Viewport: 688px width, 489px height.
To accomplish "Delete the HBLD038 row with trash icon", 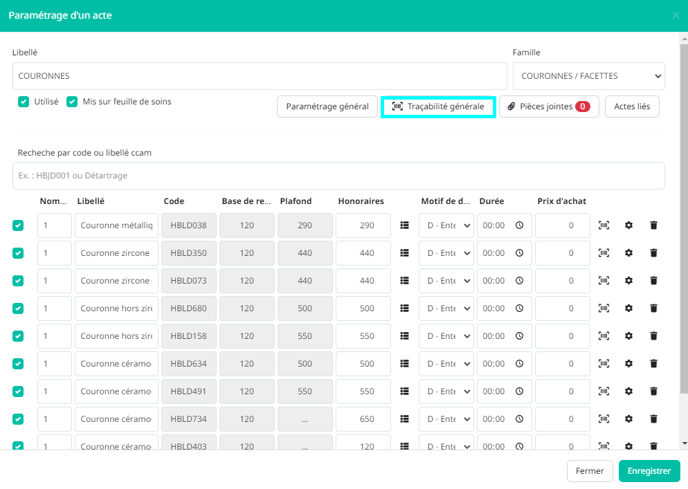I will [653, 225].
